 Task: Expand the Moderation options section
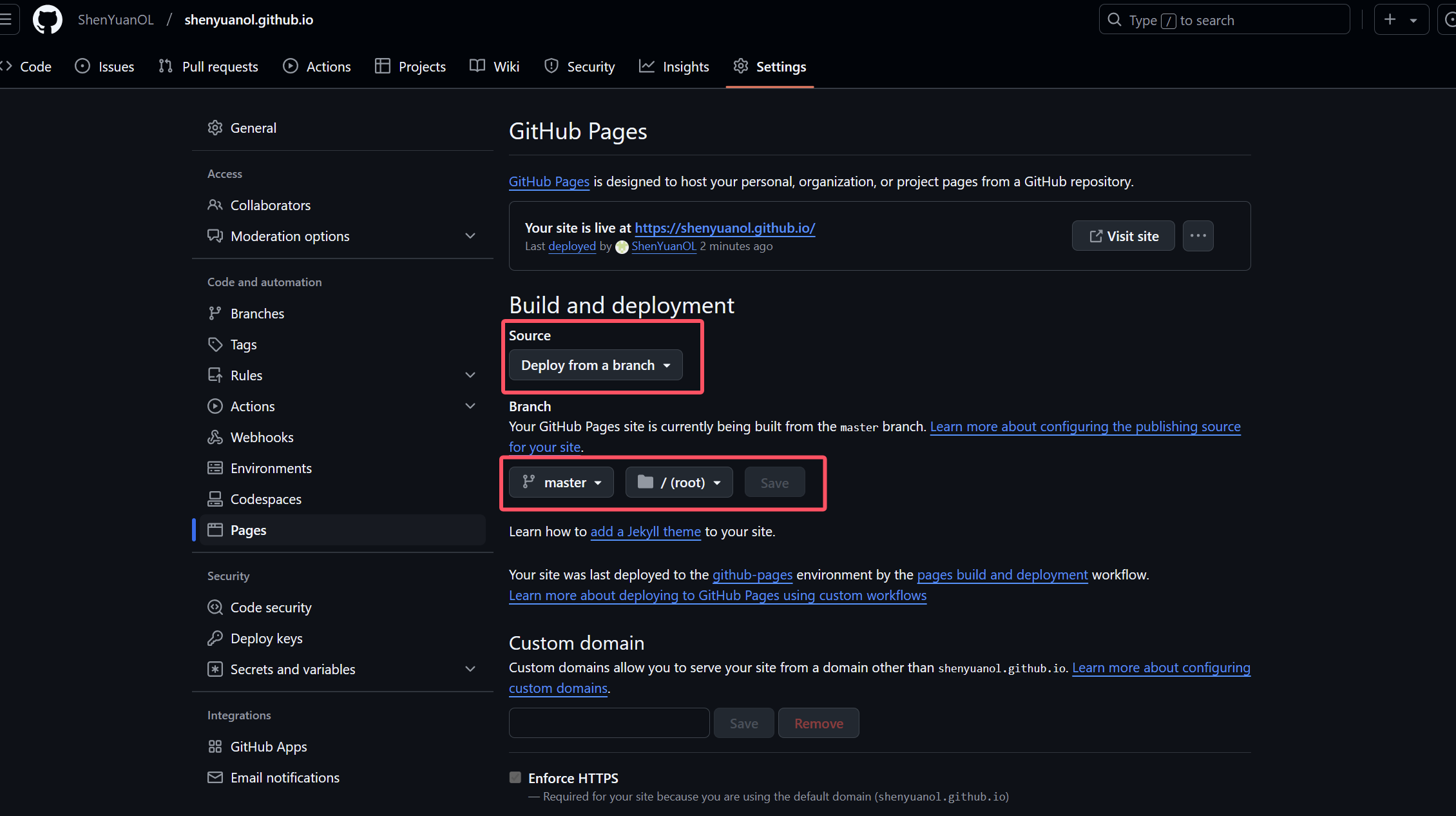(470, 237)
